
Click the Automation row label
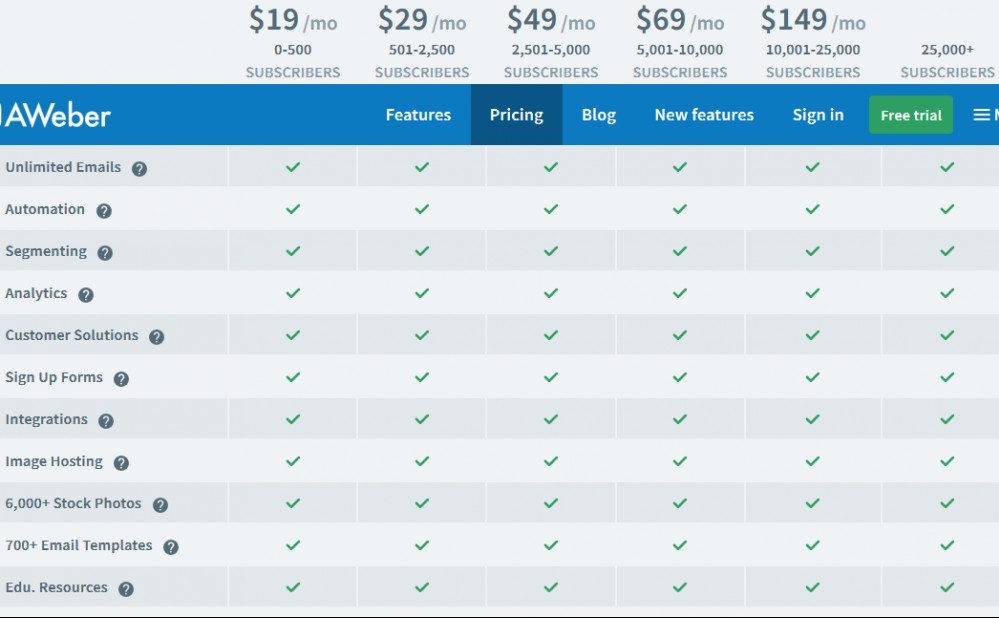pyautogui.click(x=45, y=209)
